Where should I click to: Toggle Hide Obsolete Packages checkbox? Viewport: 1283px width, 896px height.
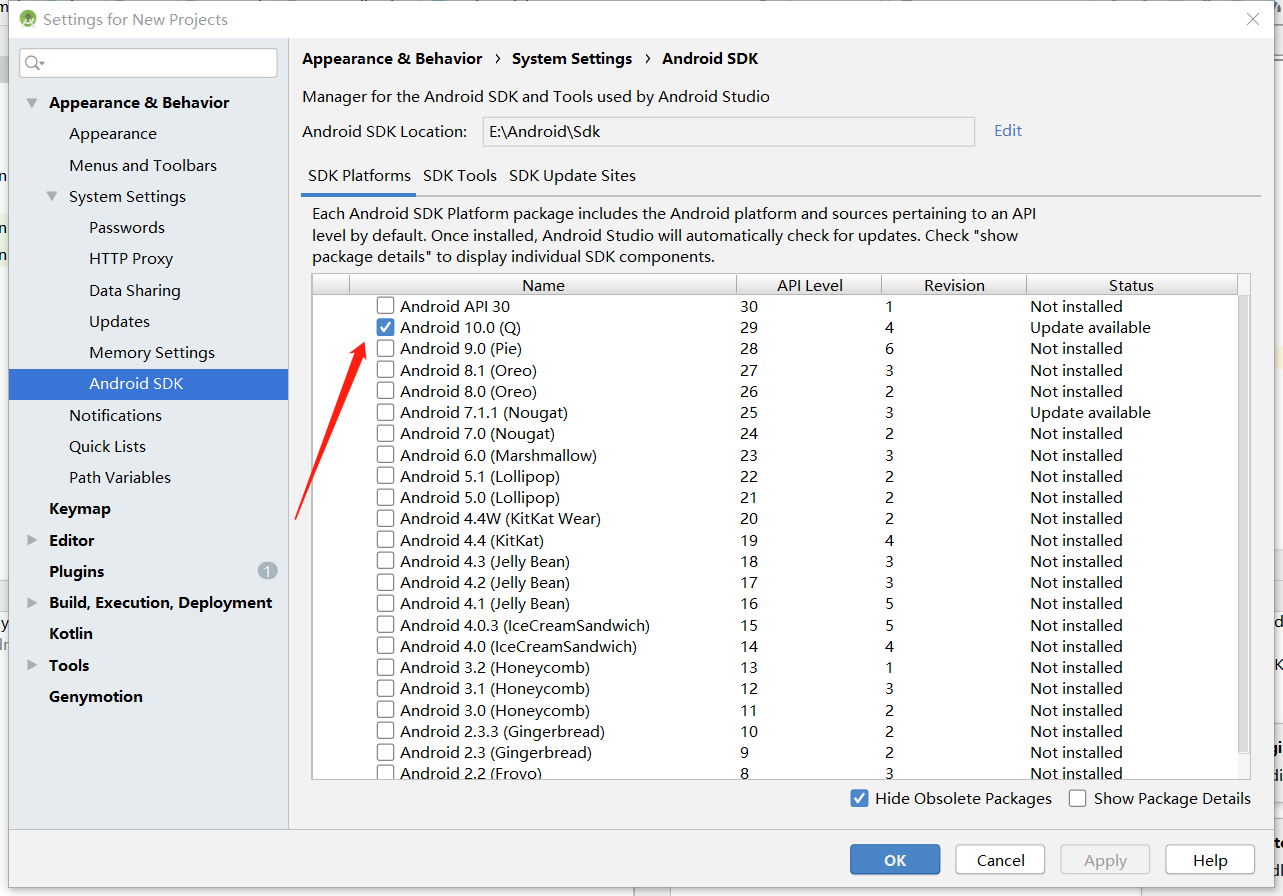(859, 798)
